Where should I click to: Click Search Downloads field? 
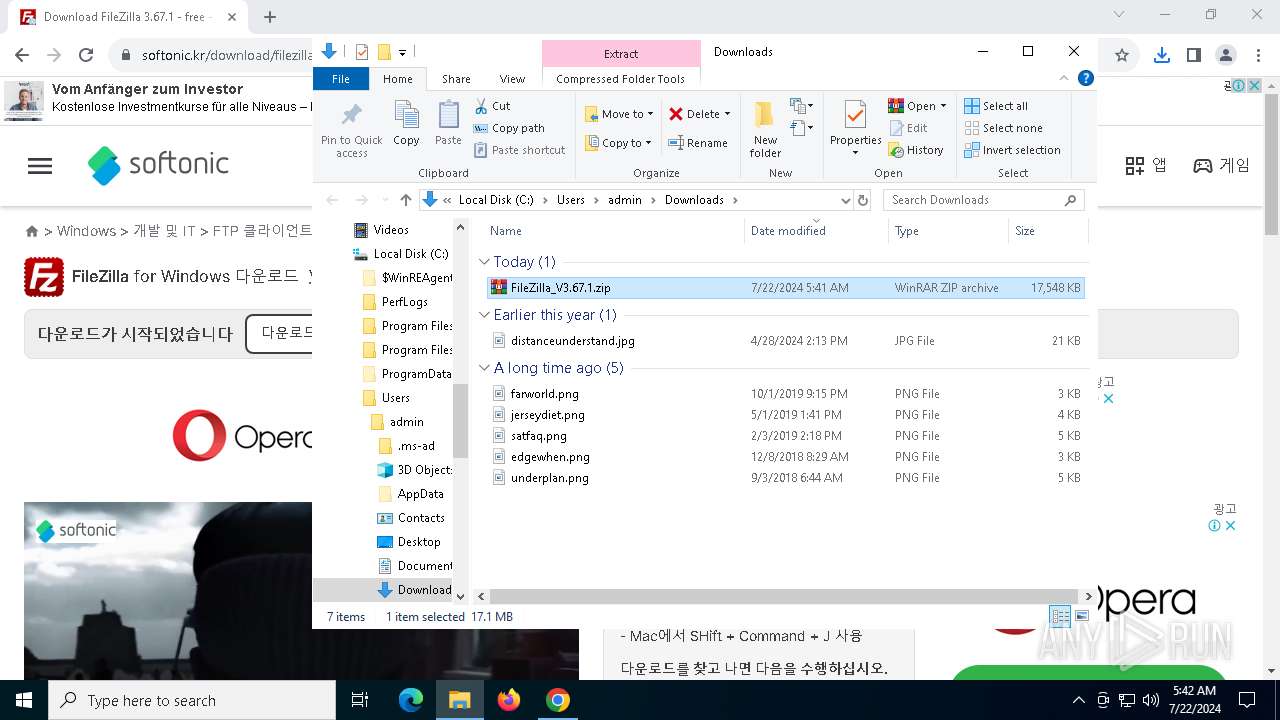point(983,200)
